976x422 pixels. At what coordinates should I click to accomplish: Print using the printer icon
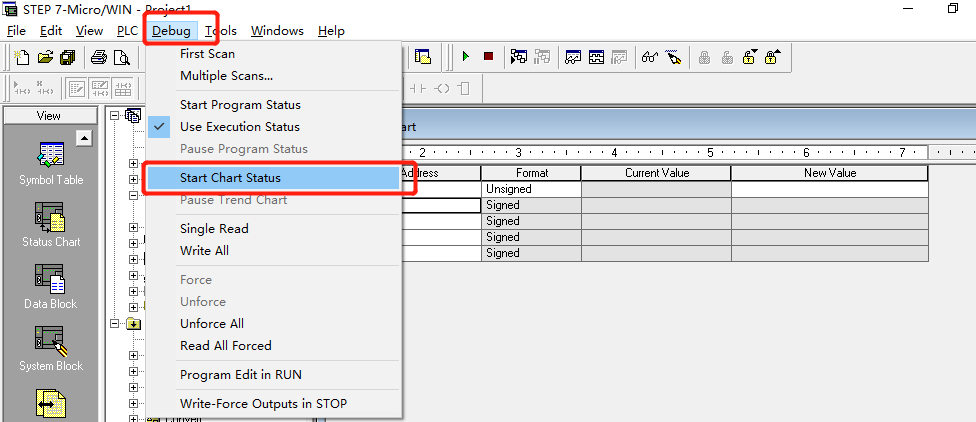click(x=99, y=57)
